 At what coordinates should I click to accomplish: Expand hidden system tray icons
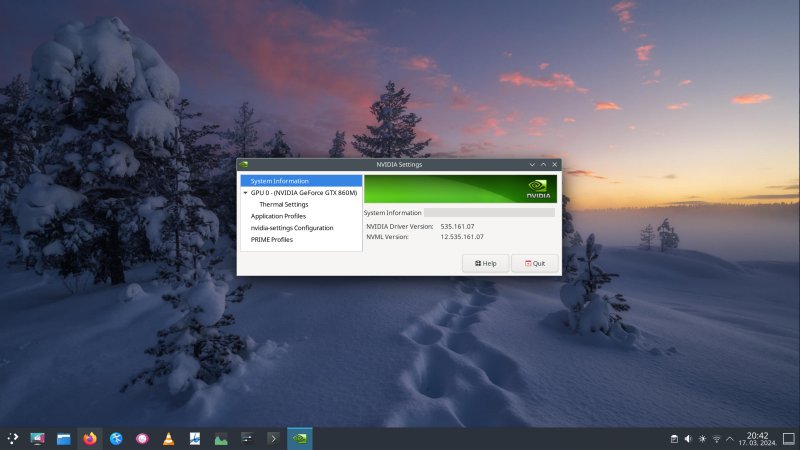pos(730,439)
